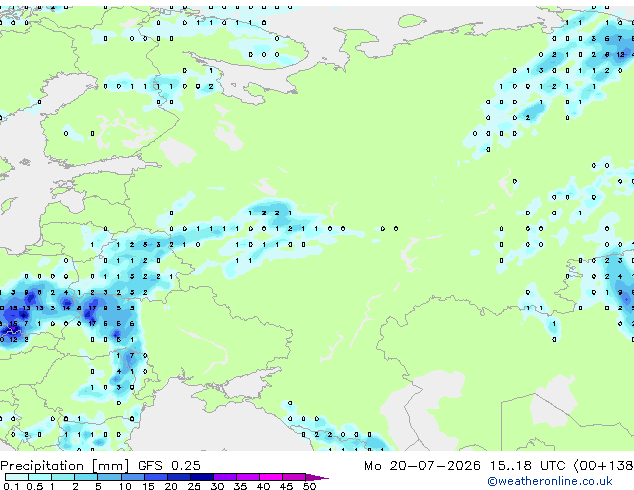Image resolution: width=634 pixels, height=490 pixels.
Task: Select the 20–25 mm dark blue swatch
Action: (x=179, y=477)
